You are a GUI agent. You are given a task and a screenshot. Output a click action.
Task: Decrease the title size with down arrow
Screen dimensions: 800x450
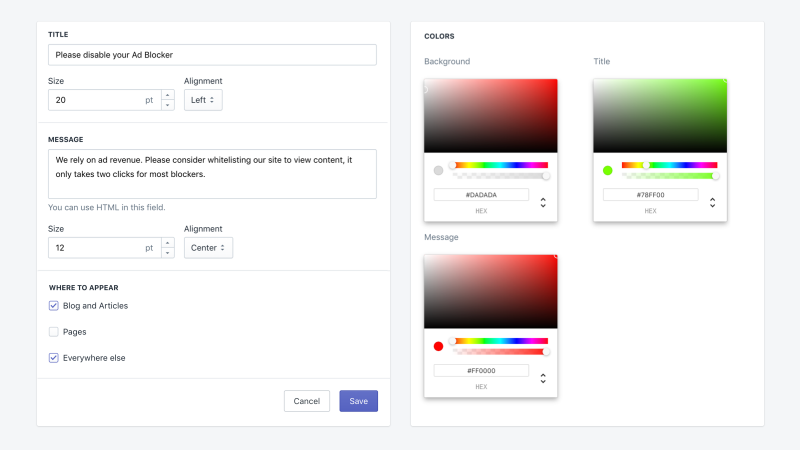[168, 105]
